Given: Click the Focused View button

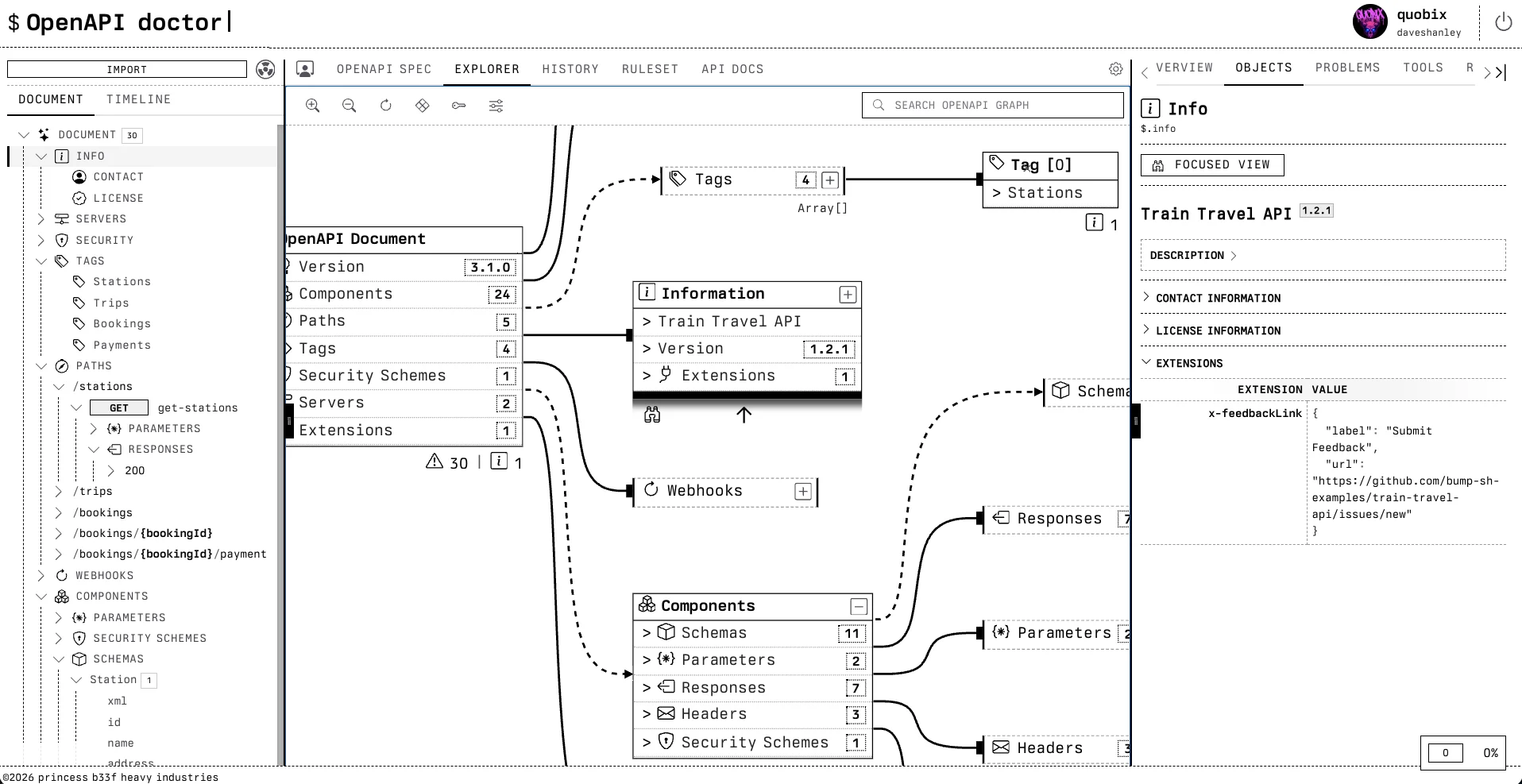Looking at the screenshot, I should point(1212,164).
